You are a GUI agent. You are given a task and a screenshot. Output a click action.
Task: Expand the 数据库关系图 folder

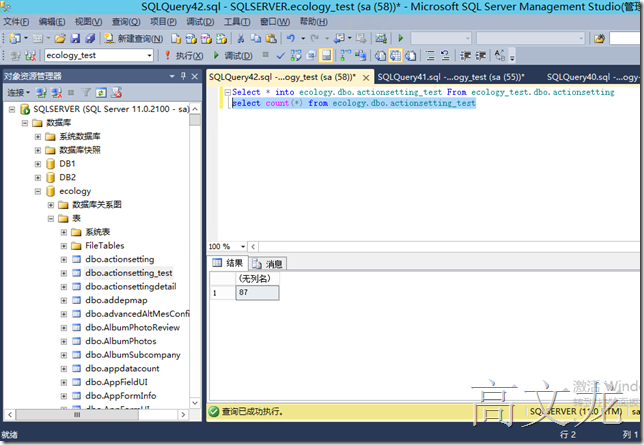(51, 205)
